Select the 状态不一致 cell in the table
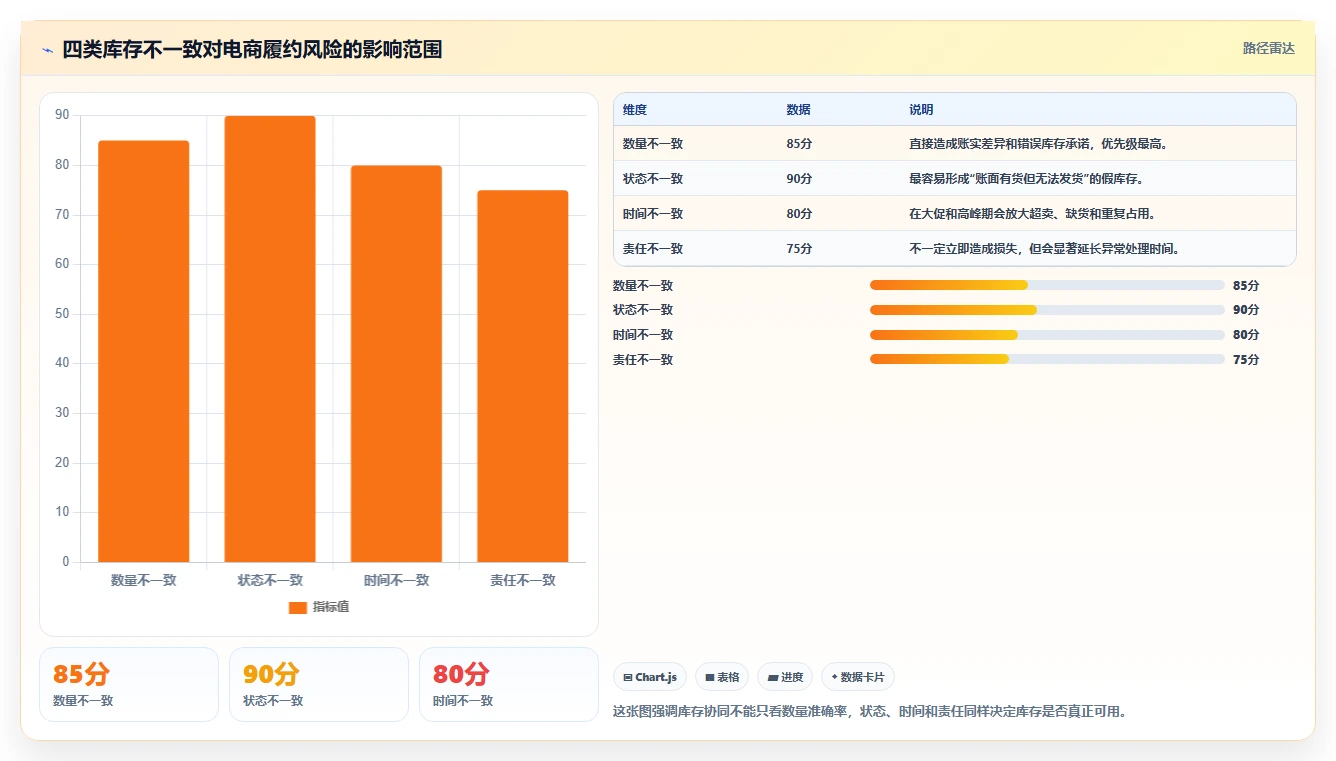Image resolution: width=1336 pixels, height=761 pixels. (x=653, y=178)
